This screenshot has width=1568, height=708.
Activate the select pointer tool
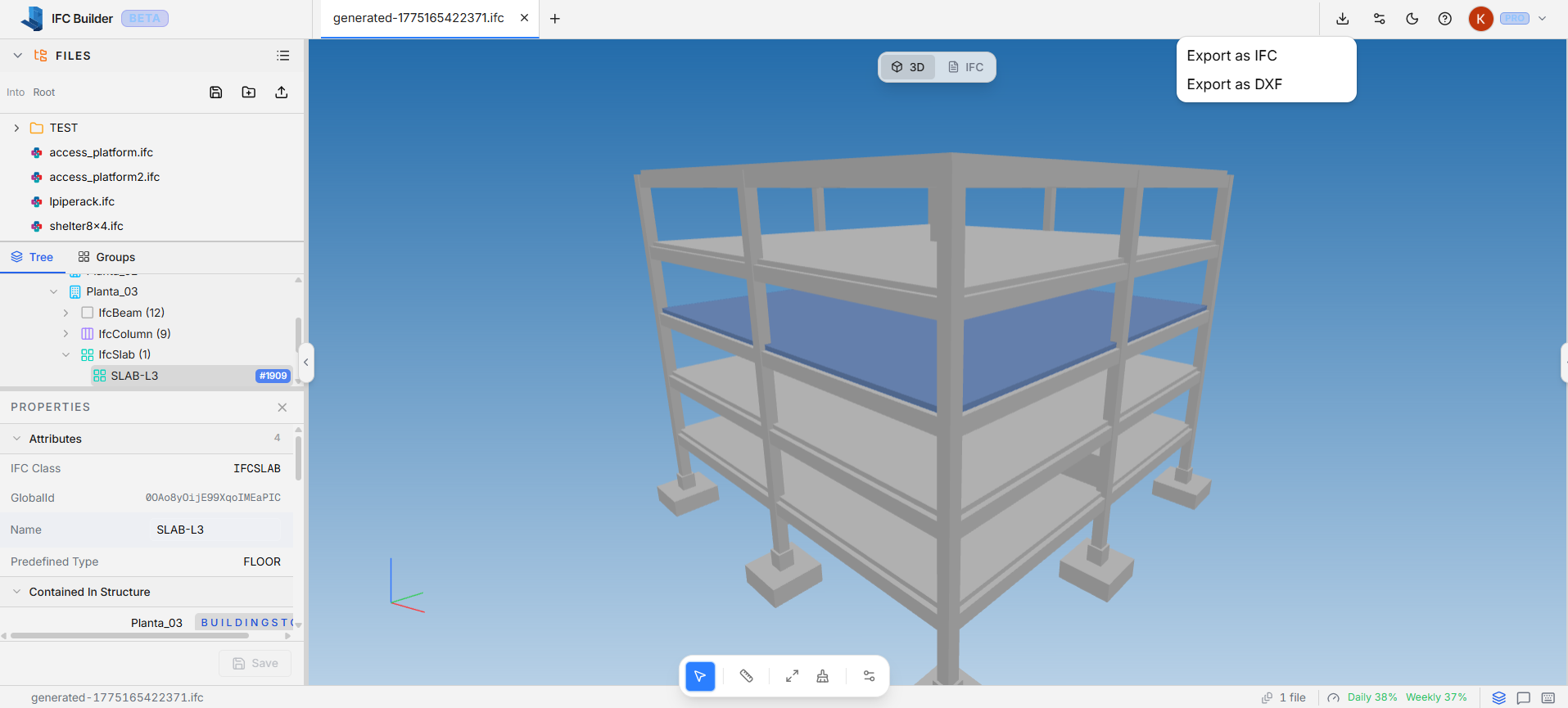coord(700,676)
